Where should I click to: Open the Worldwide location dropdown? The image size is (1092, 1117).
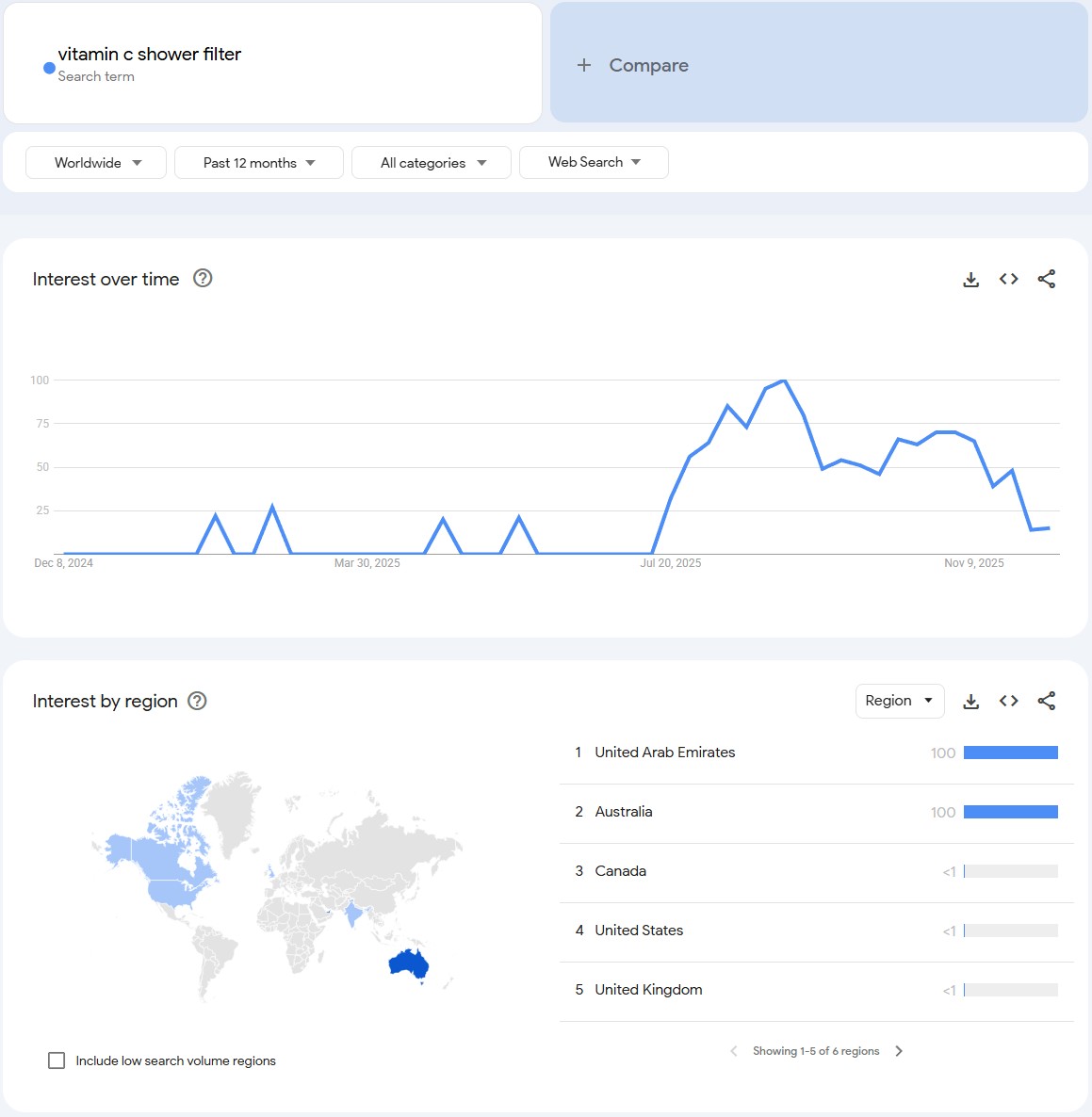point(96,163)
